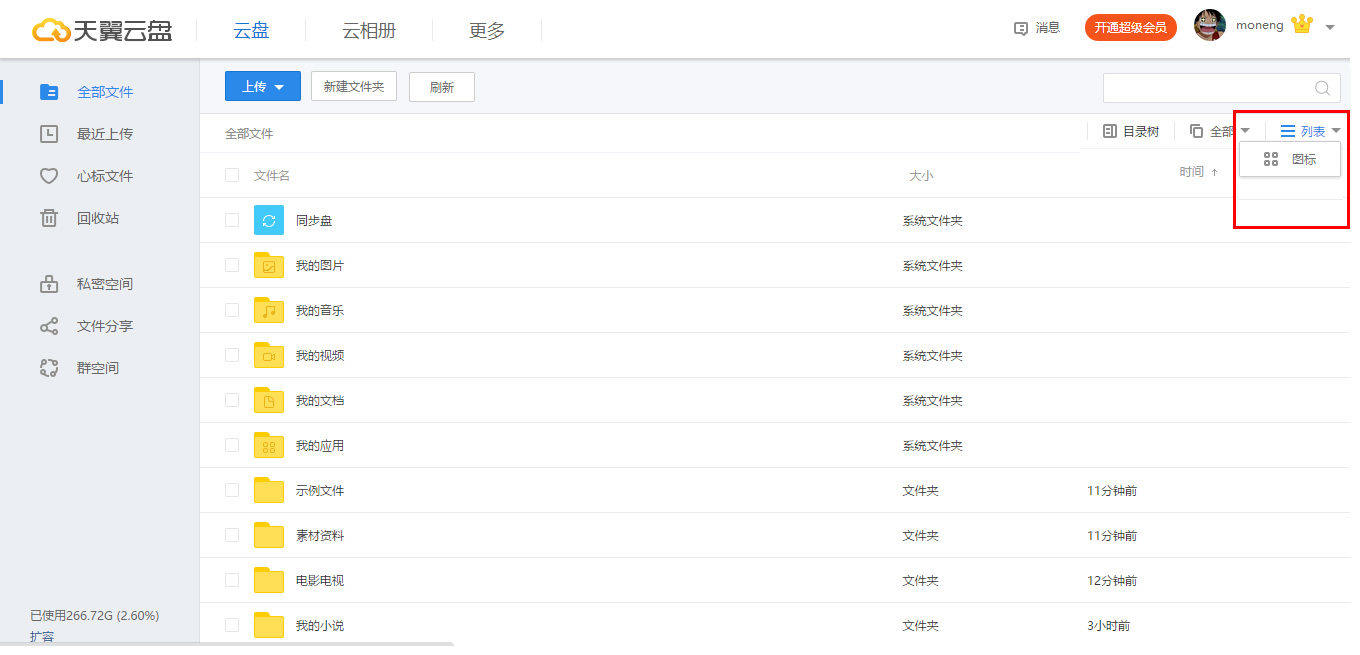This screenshot has width=1360, height=655.
Task: Select the 同步盘 sync folder icon
Action: point(268,219)
